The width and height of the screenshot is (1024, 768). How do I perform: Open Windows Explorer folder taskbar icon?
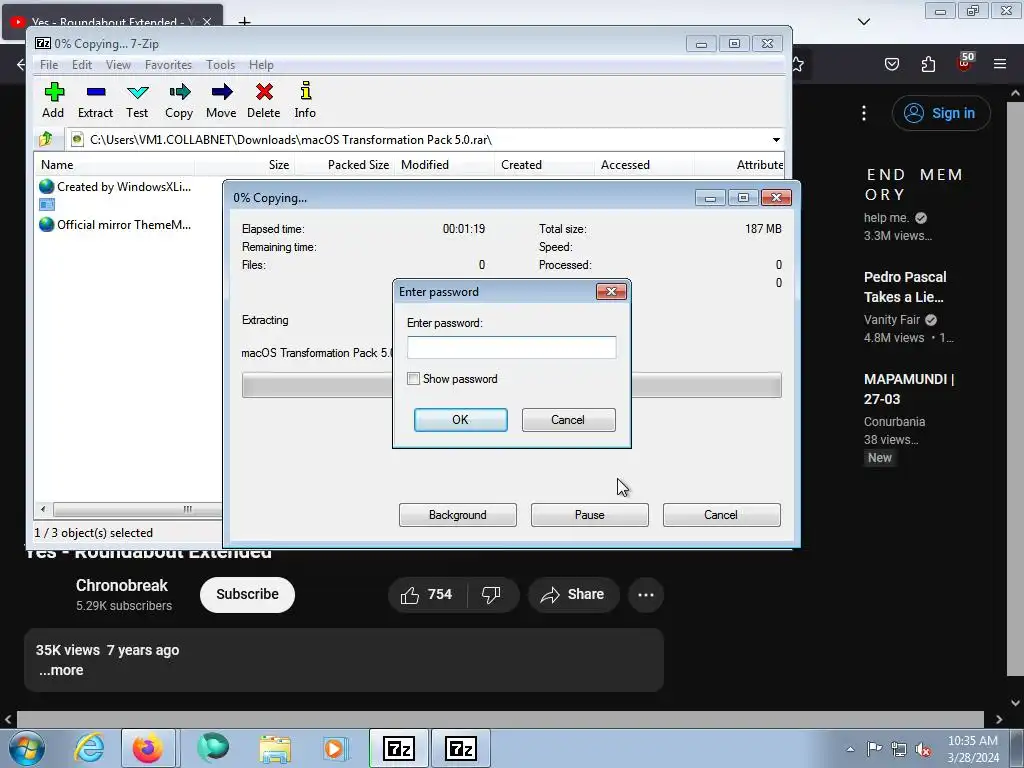point(275,748)
